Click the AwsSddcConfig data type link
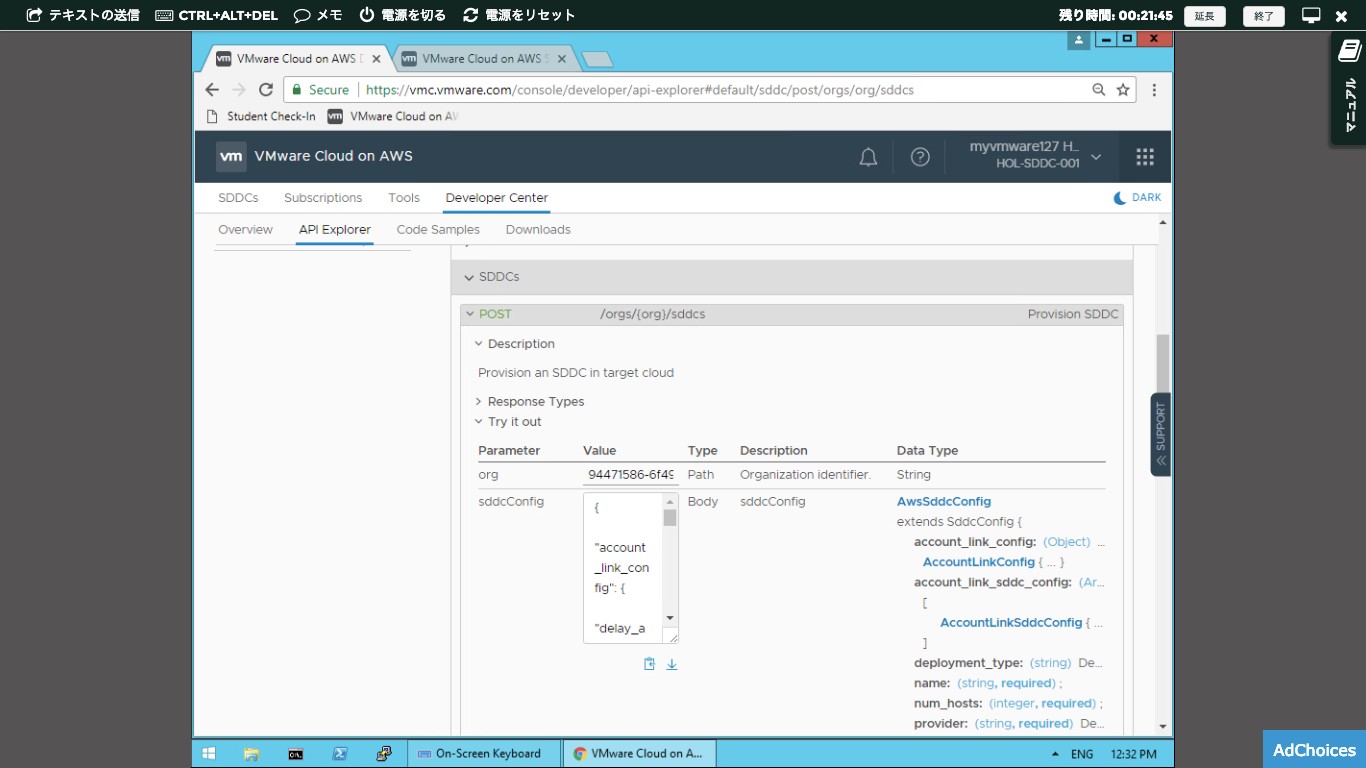The width and height of the screenshot is (1366, 768). point(944,501)
